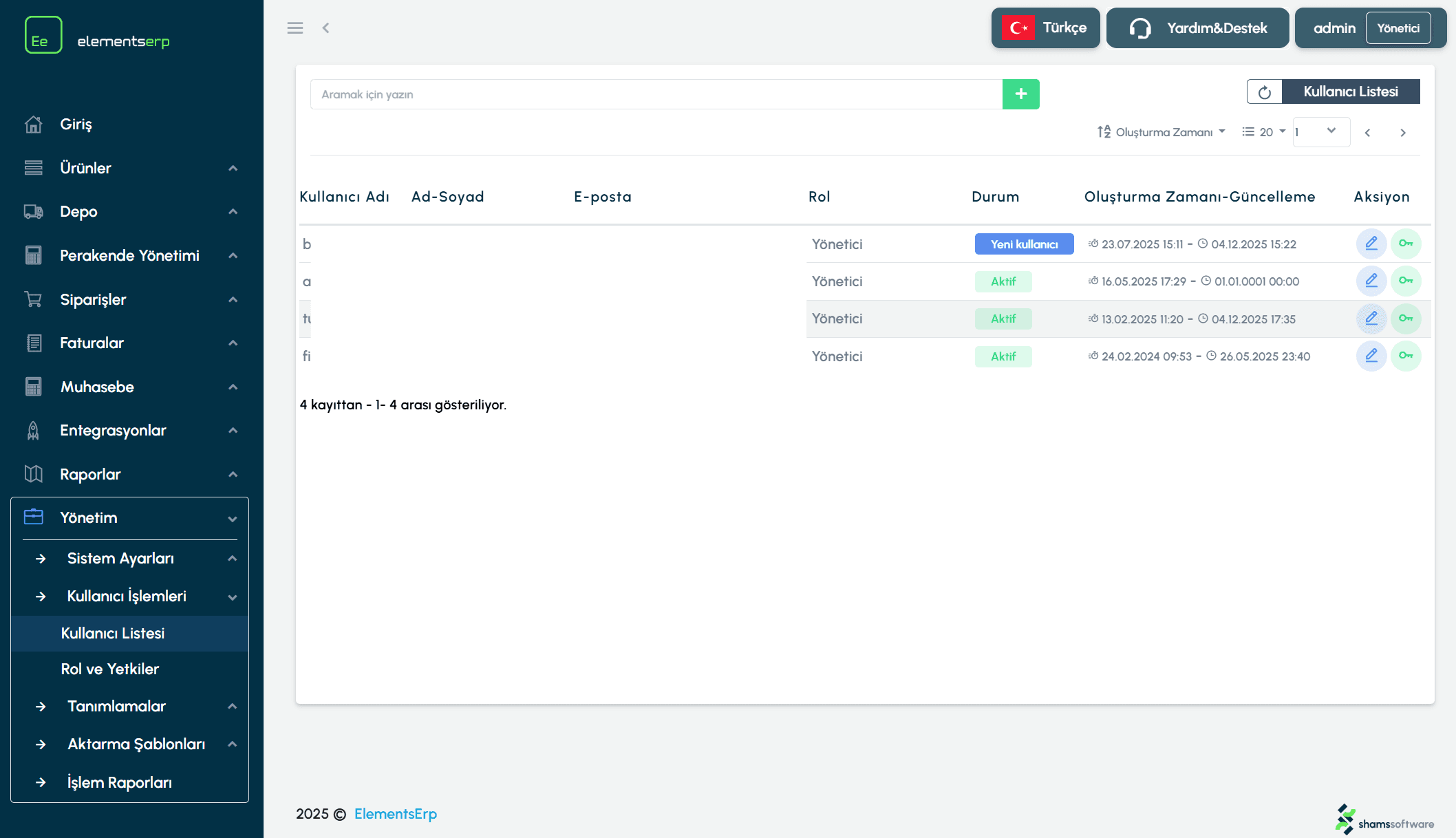Click the hamburger menu icon in header
This screenshot has width=1456, height=838.
295,28
